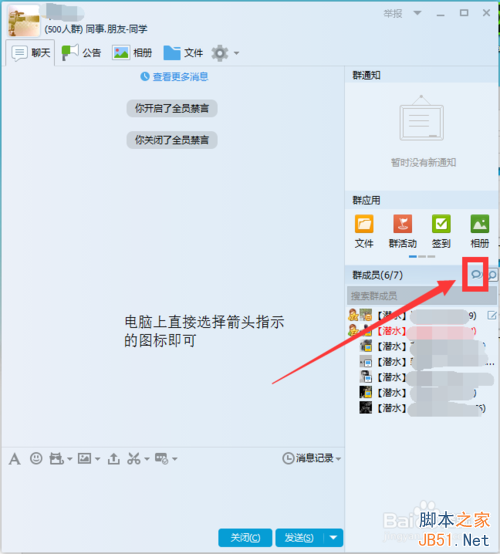Expand the picture insert dropdown arrow
This screenshot has width=500, height=554.
point(98,459)
